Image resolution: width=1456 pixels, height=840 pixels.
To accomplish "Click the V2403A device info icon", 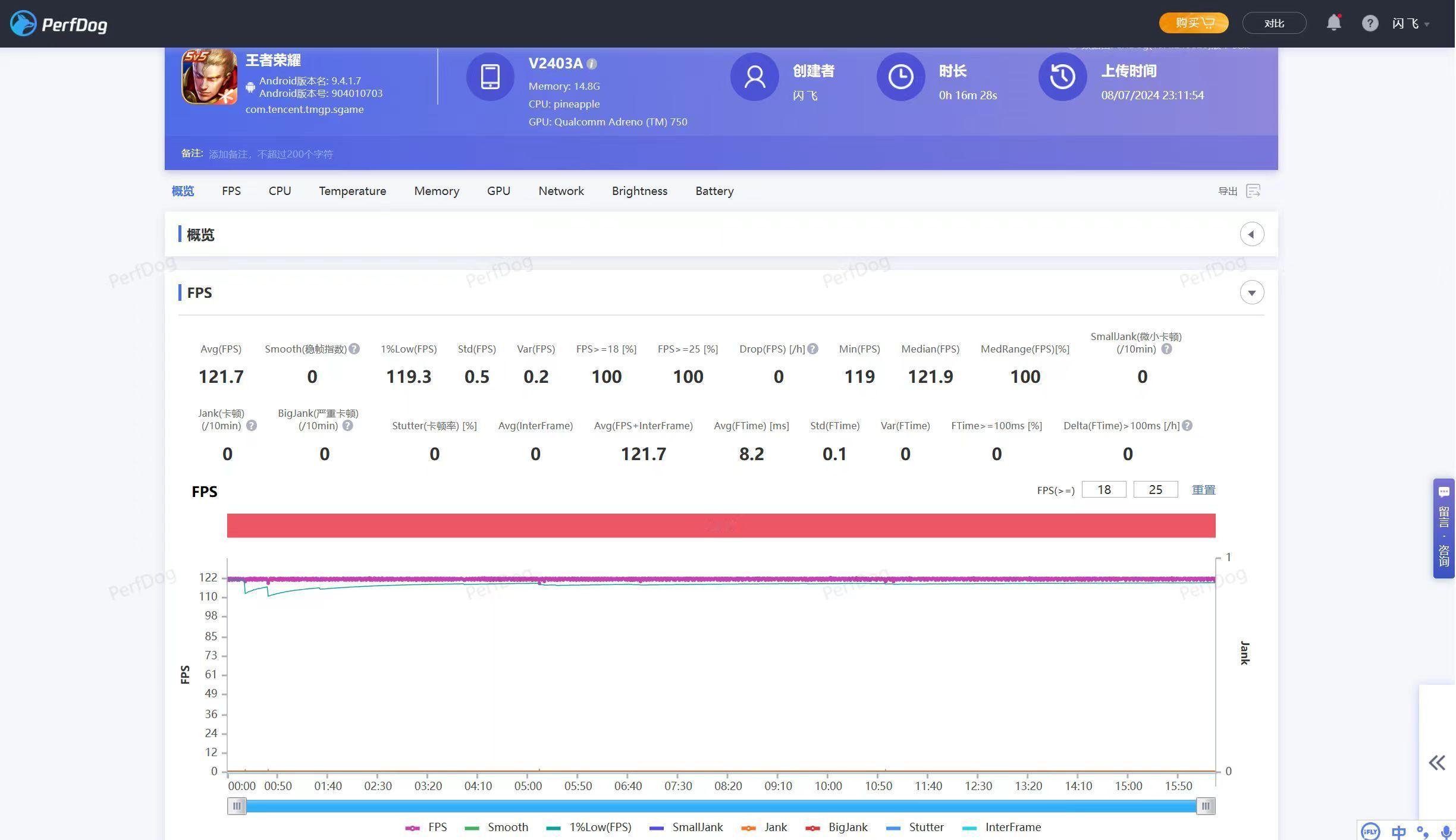I will (592, 64).
